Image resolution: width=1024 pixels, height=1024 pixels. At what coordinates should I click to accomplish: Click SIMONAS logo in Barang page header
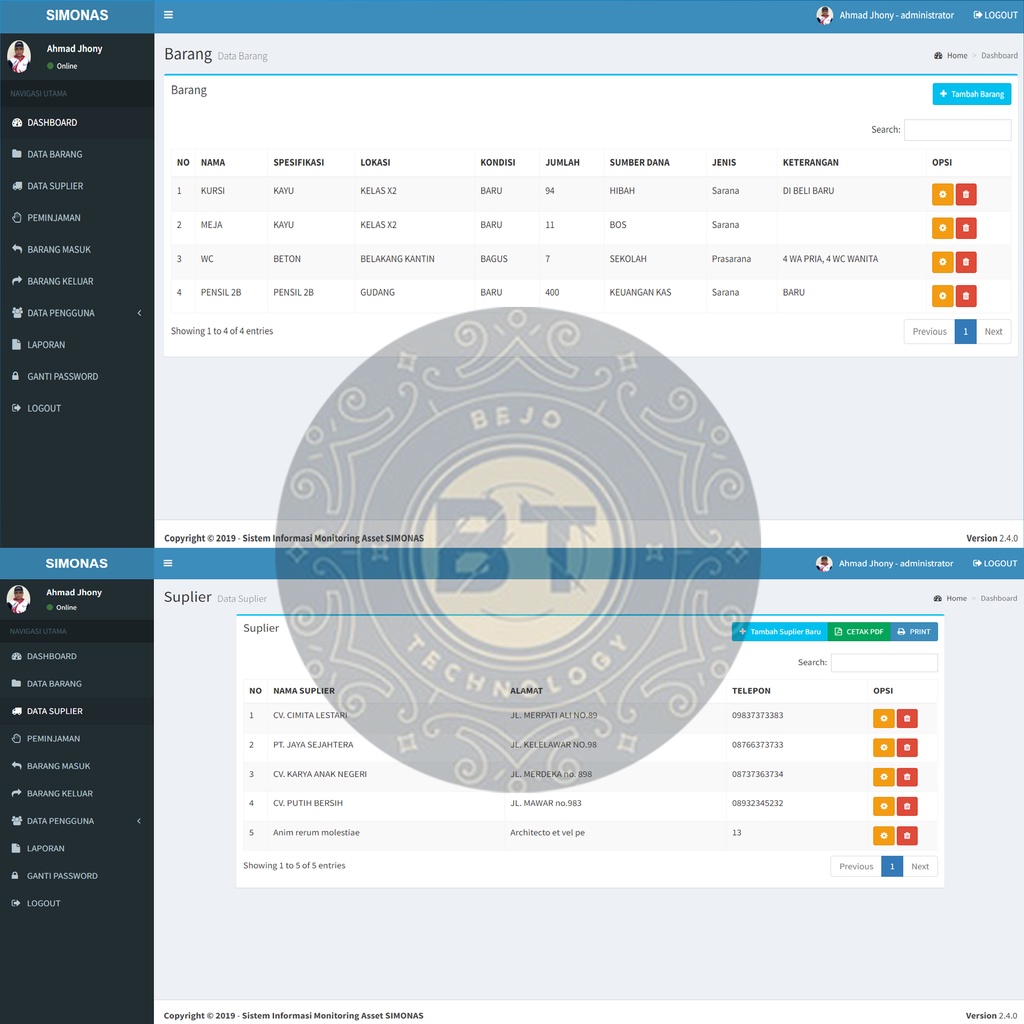pyautogui.click(x=77, y=15)
